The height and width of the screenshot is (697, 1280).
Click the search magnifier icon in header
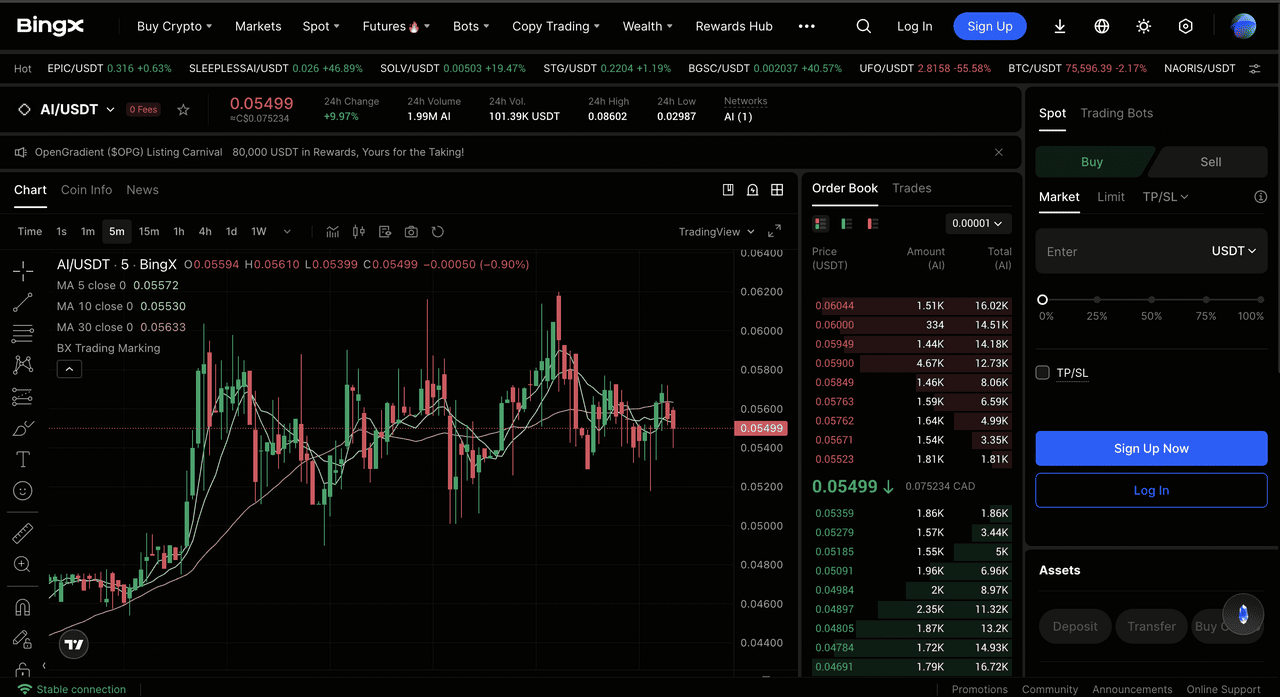[864, 26]
